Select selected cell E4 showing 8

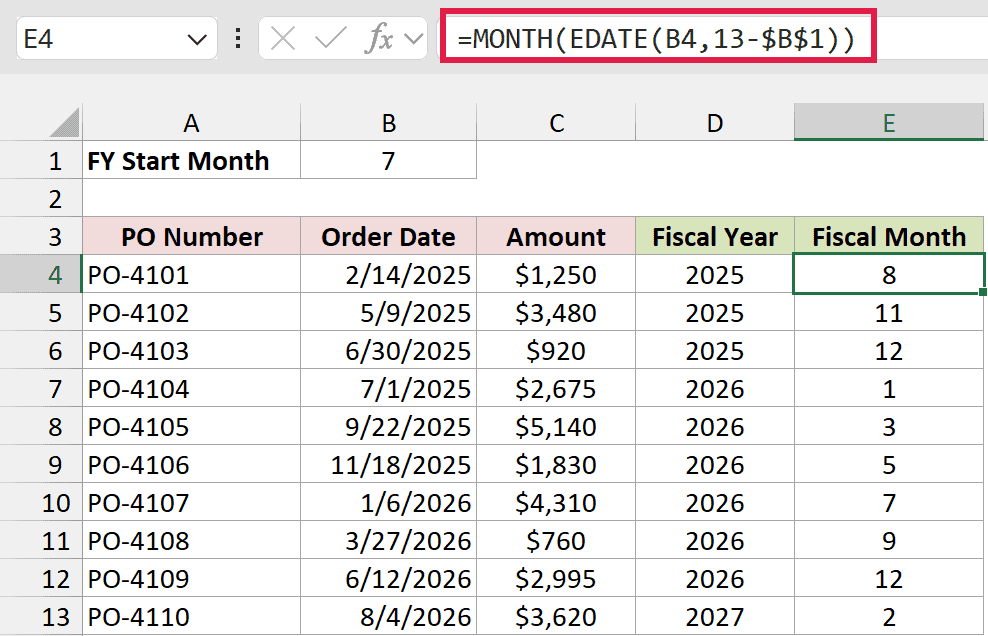coord(889,274)
